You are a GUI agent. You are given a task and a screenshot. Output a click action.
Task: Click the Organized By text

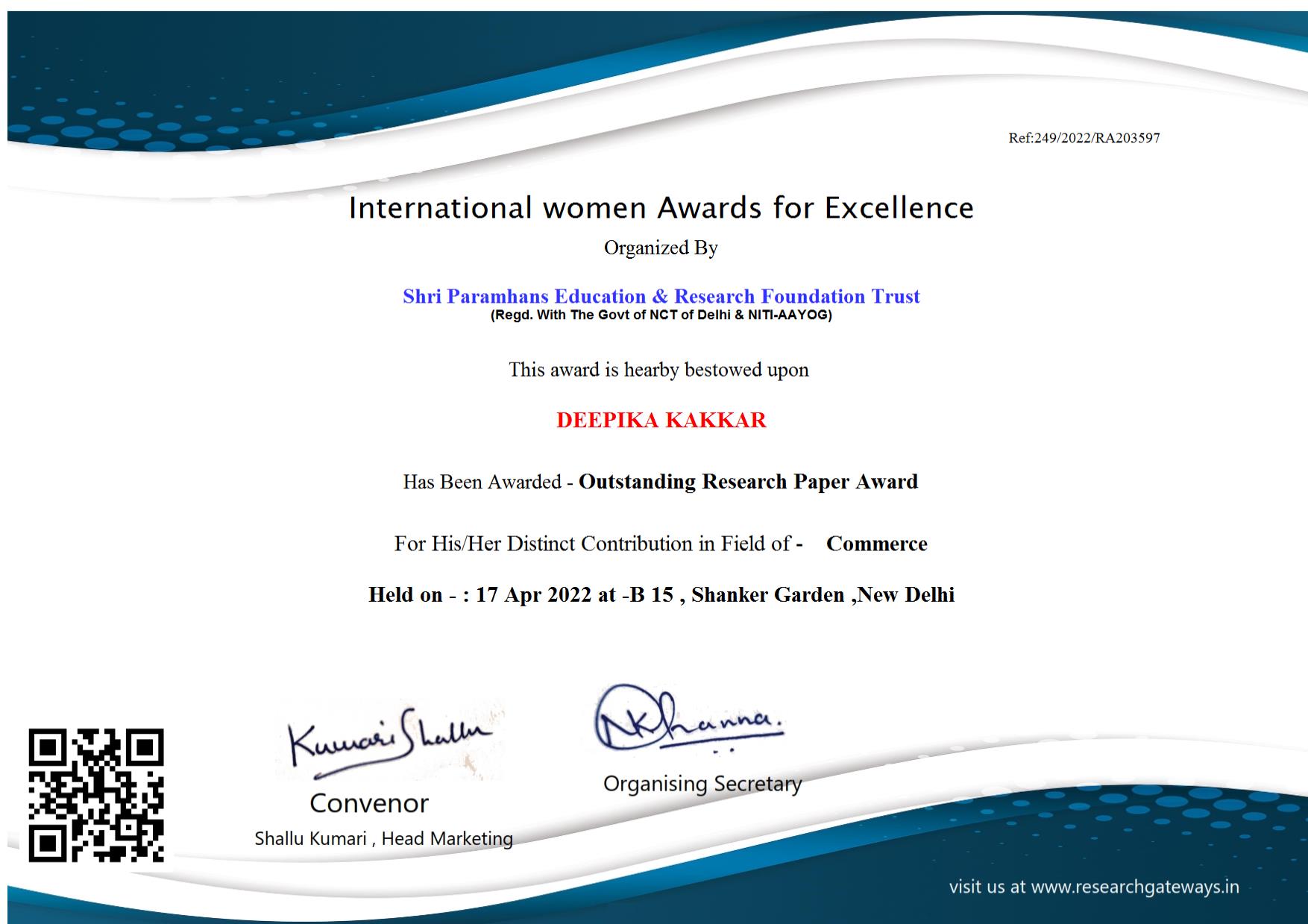click(x=661, y=248)
